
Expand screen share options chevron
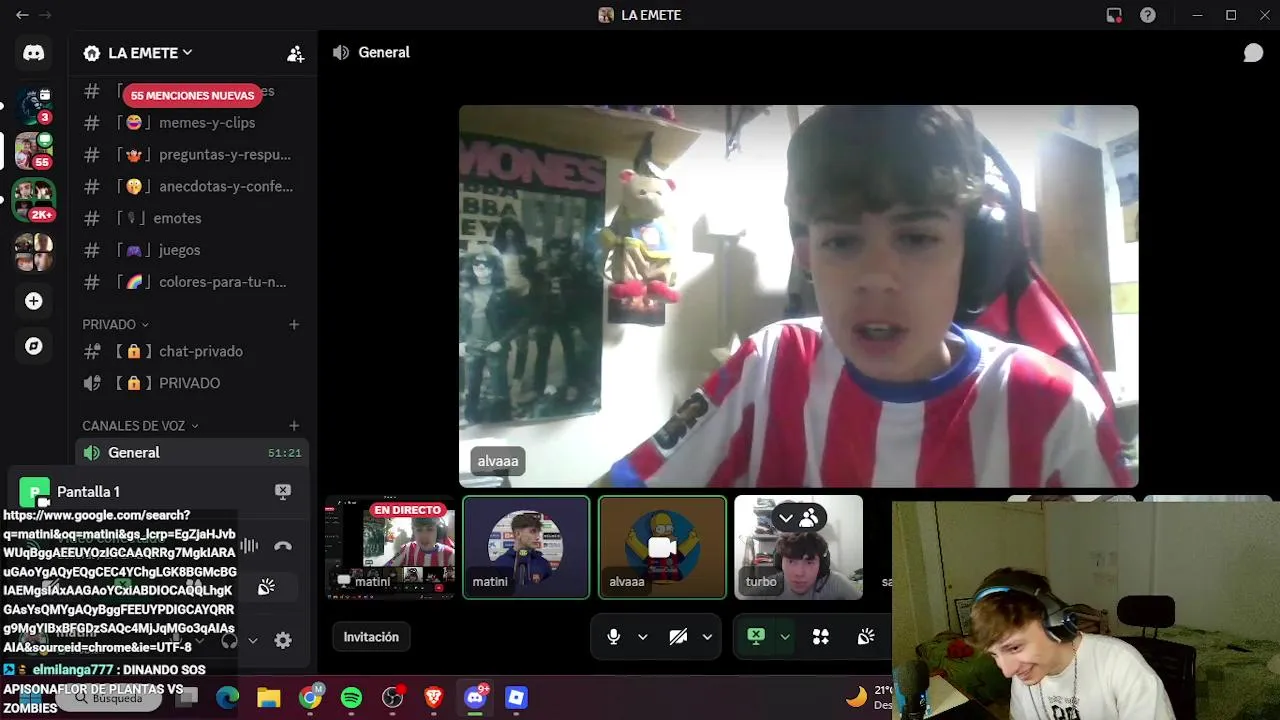pos(785,637)
